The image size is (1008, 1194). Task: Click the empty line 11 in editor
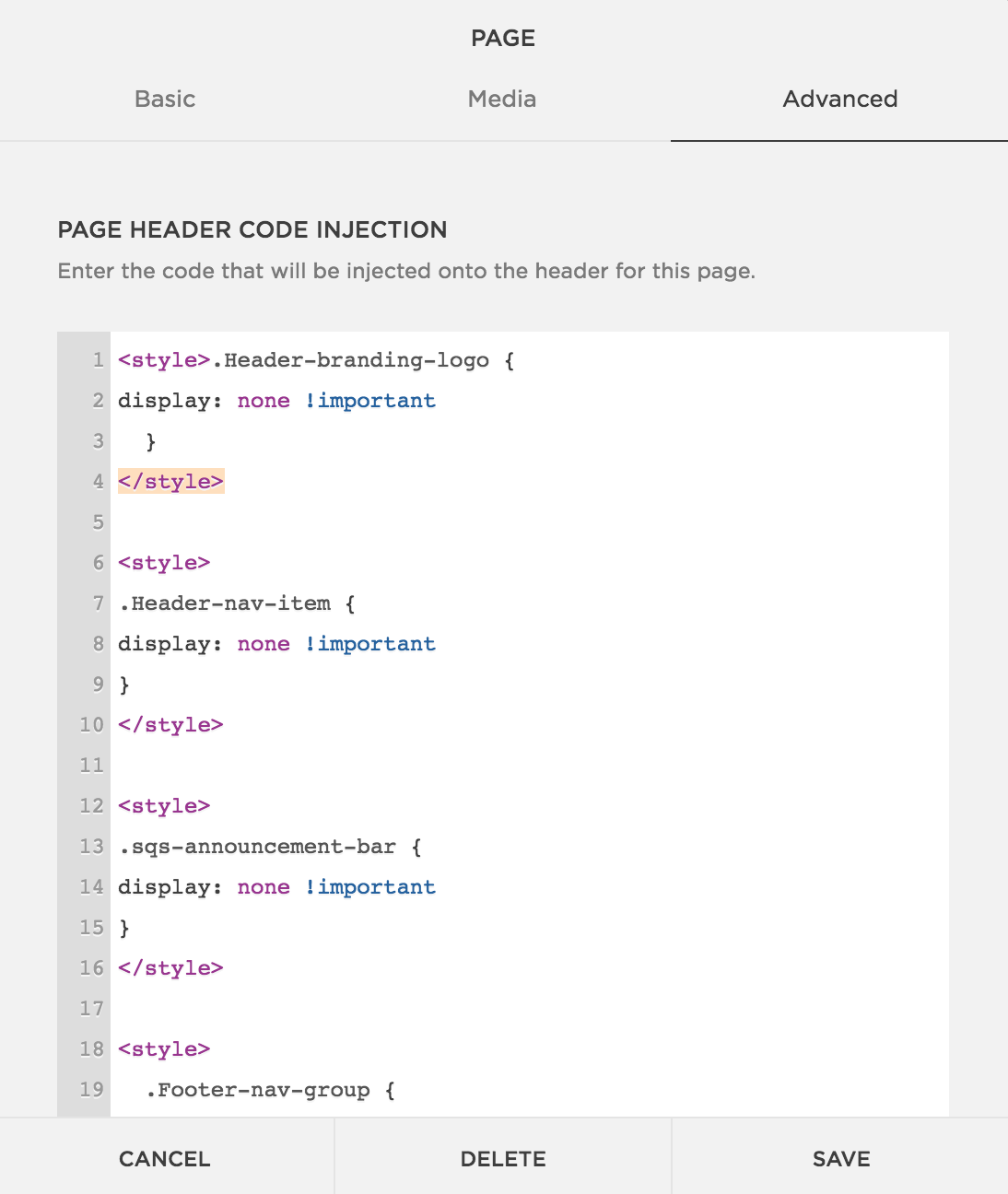pyautogui.click(x=529, y=766)
